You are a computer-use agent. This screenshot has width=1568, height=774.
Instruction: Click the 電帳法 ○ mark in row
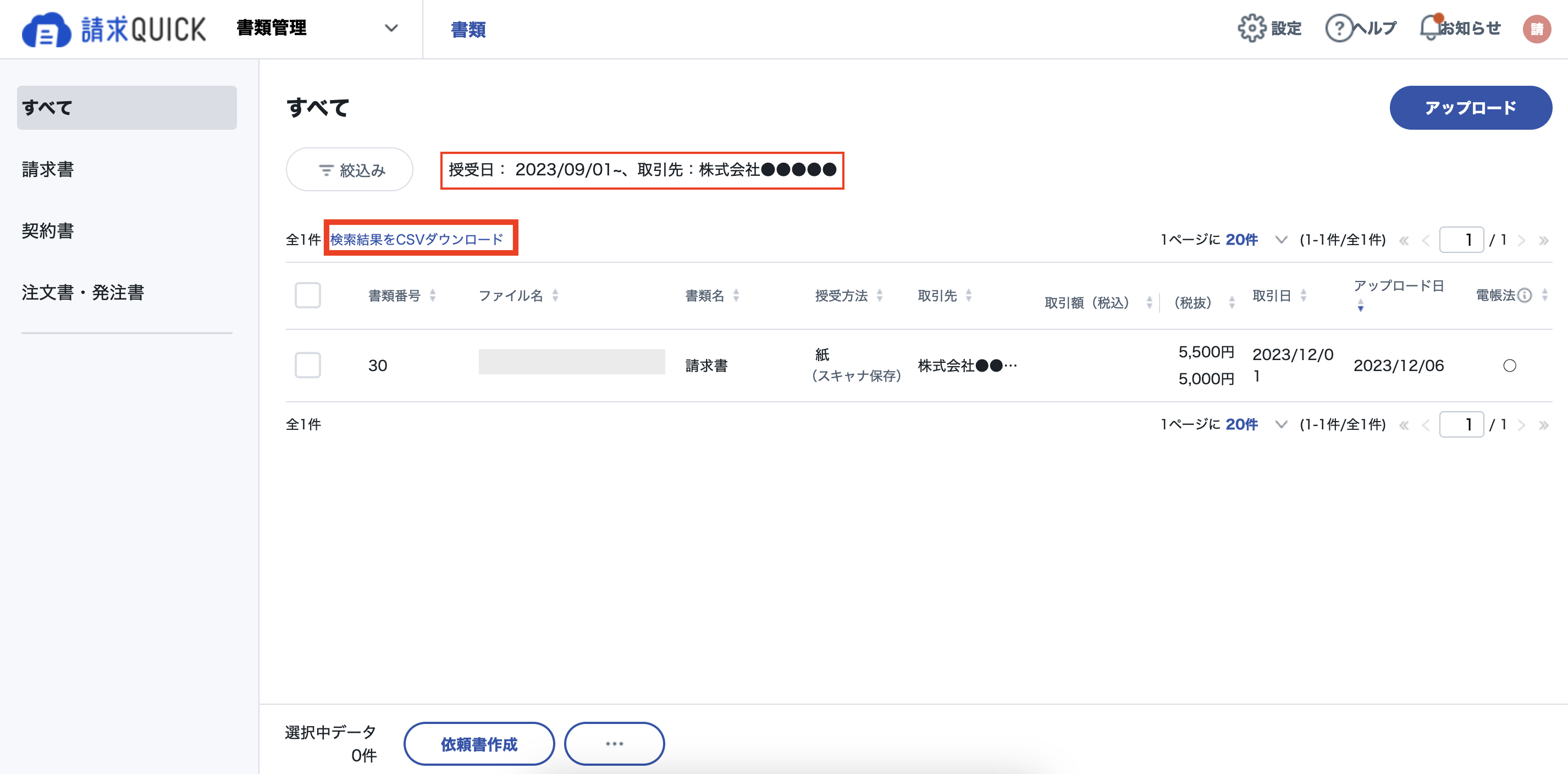click(x=1510, y=366)
